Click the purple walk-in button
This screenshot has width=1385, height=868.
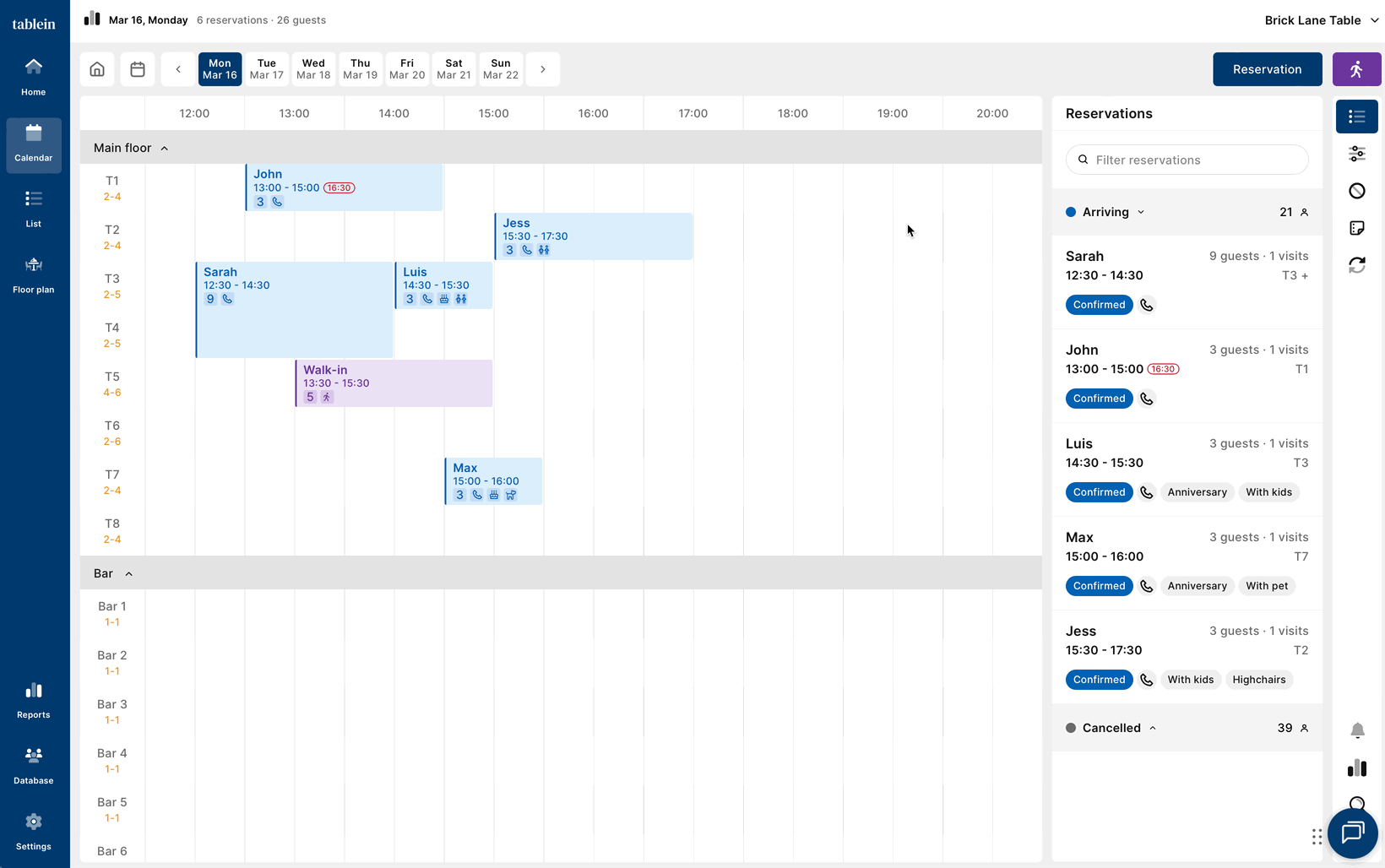(1356, 69)
